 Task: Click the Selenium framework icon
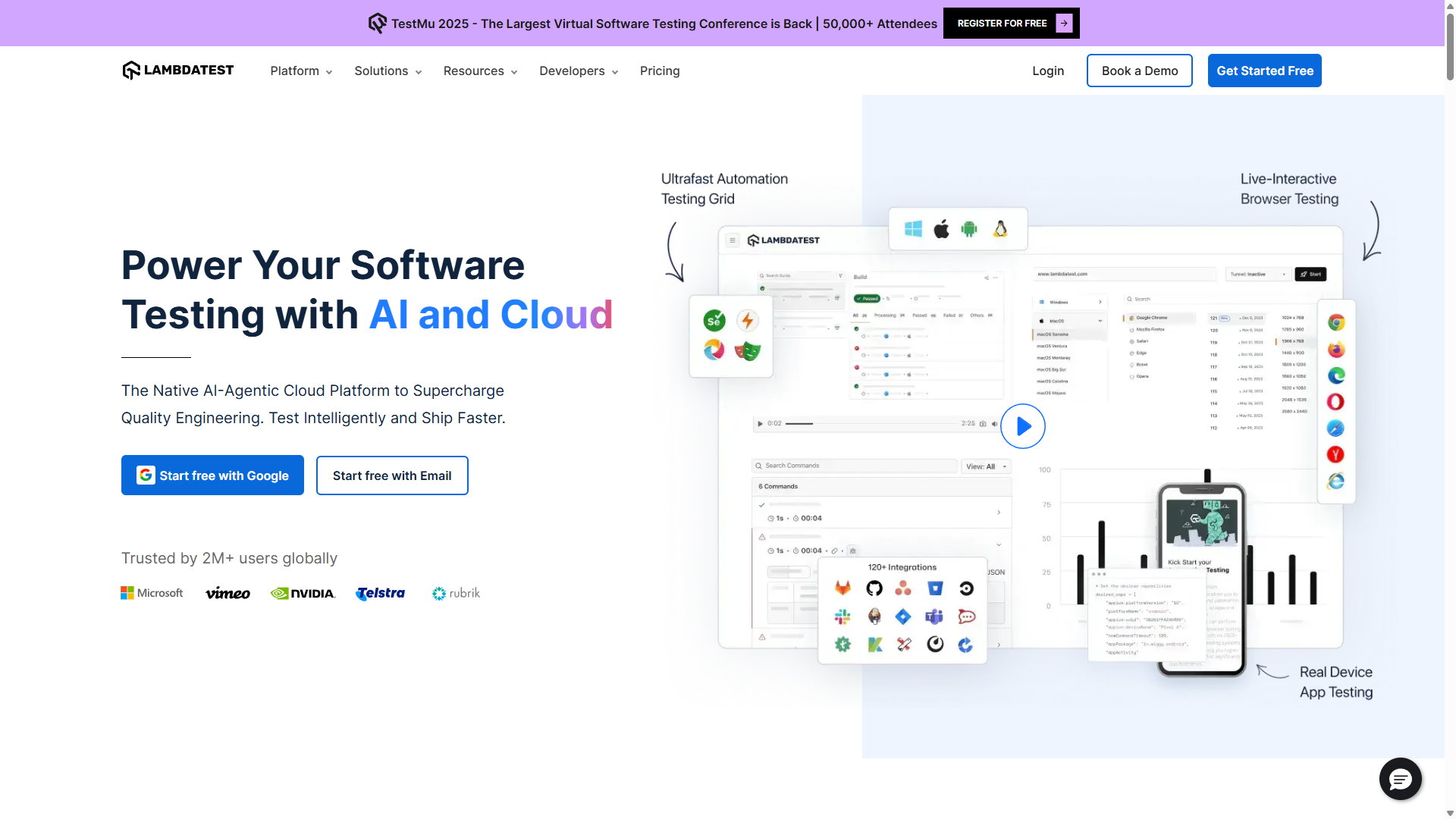point(714,321)
